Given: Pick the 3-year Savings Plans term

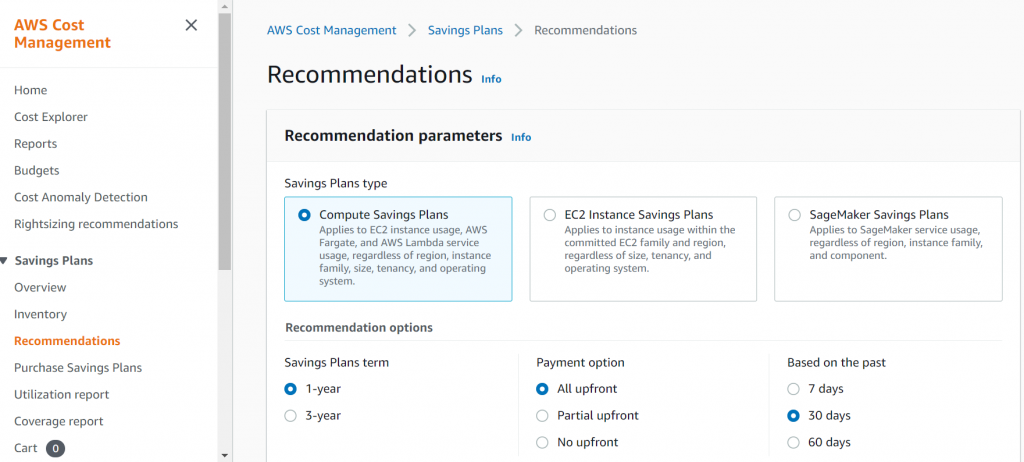Looking at the screenshot, I should tap(291, 415).
